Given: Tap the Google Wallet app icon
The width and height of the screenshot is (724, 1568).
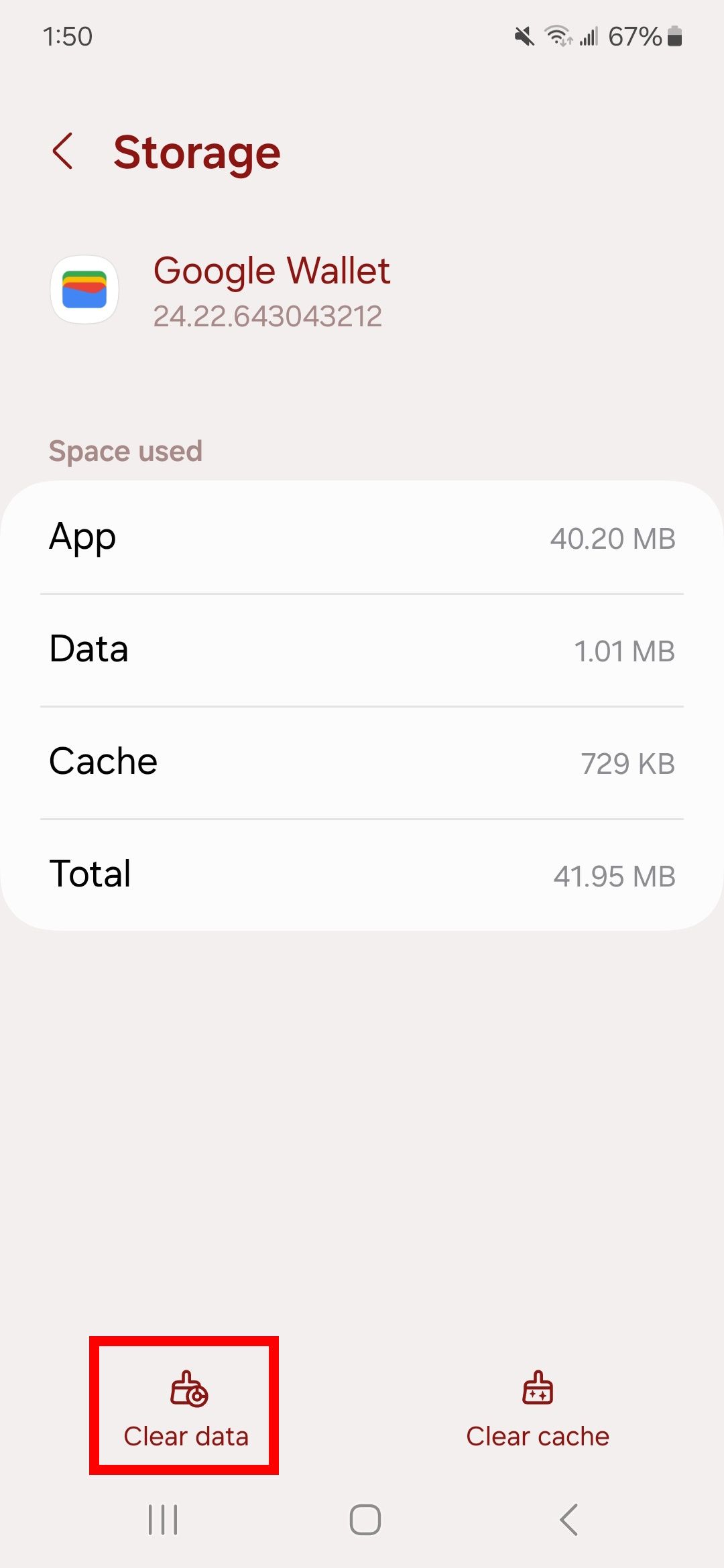Looking at the screenshot, I should [x=84, y=289].
